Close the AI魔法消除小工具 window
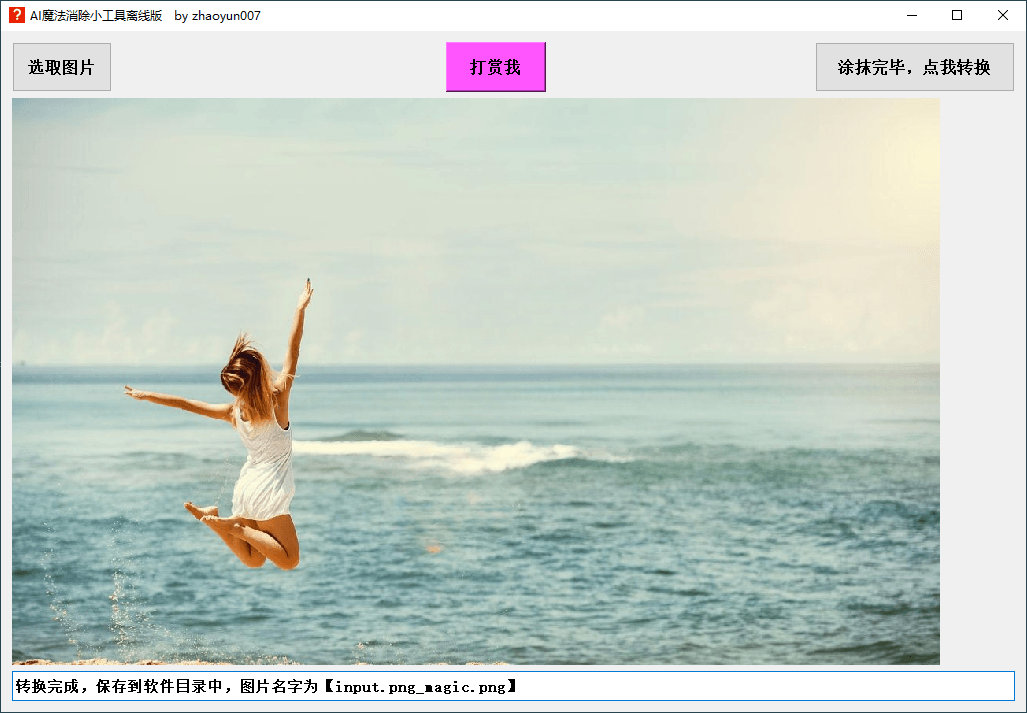1027x713 pixels. click(x=1003, y=15)
